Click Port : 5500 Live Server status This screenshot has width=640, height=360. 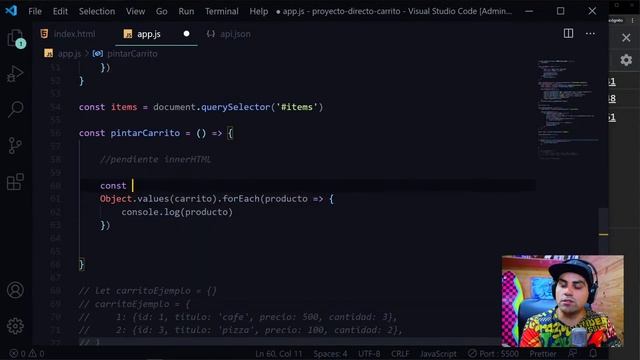pos(493,353)
